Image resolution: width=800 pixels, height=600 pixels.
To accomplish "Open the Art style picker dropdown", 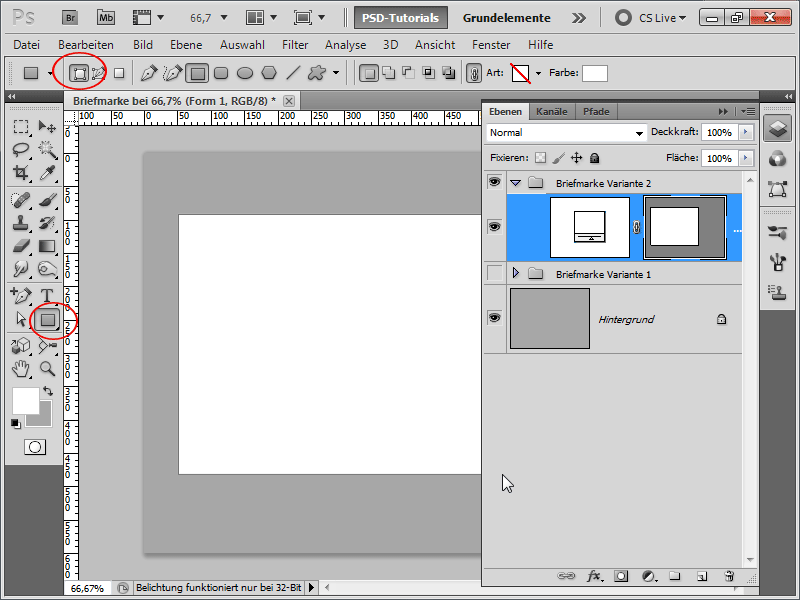I will (x=538, y=73).
